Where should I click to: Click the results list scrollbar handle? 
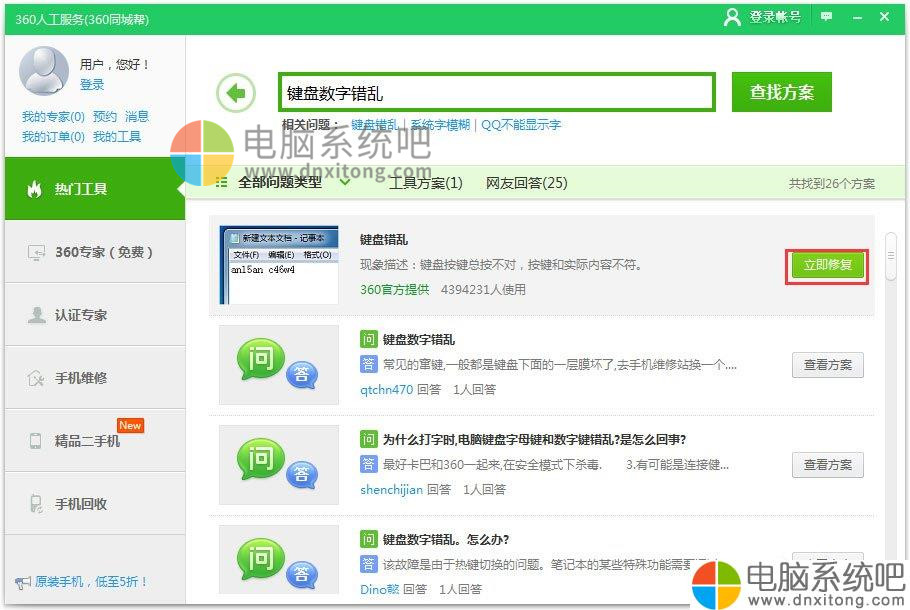tap(890, 256)
